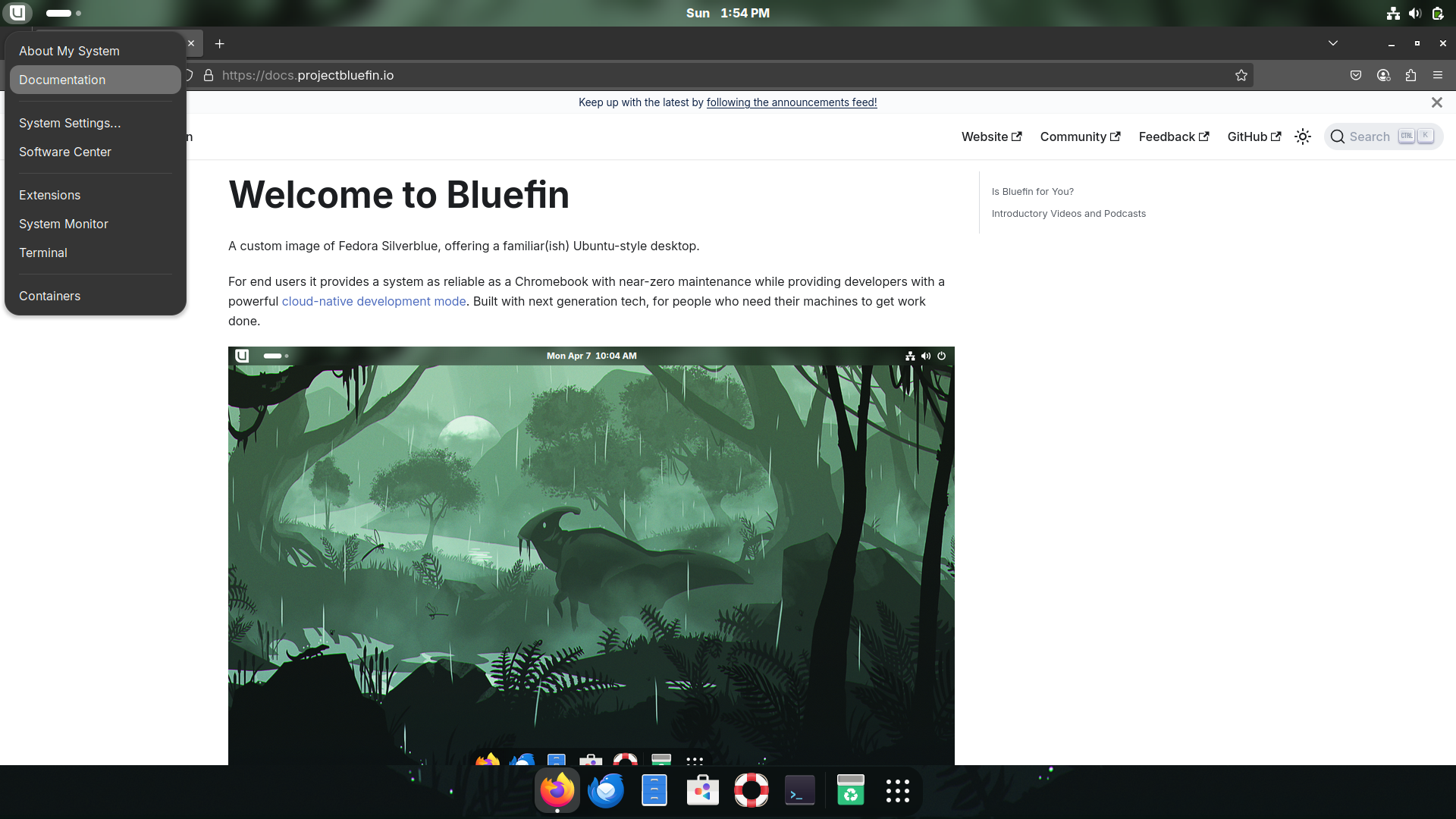
Task: Jump to Is Bluefin for You? section
Action: [x=1033, y=192]
